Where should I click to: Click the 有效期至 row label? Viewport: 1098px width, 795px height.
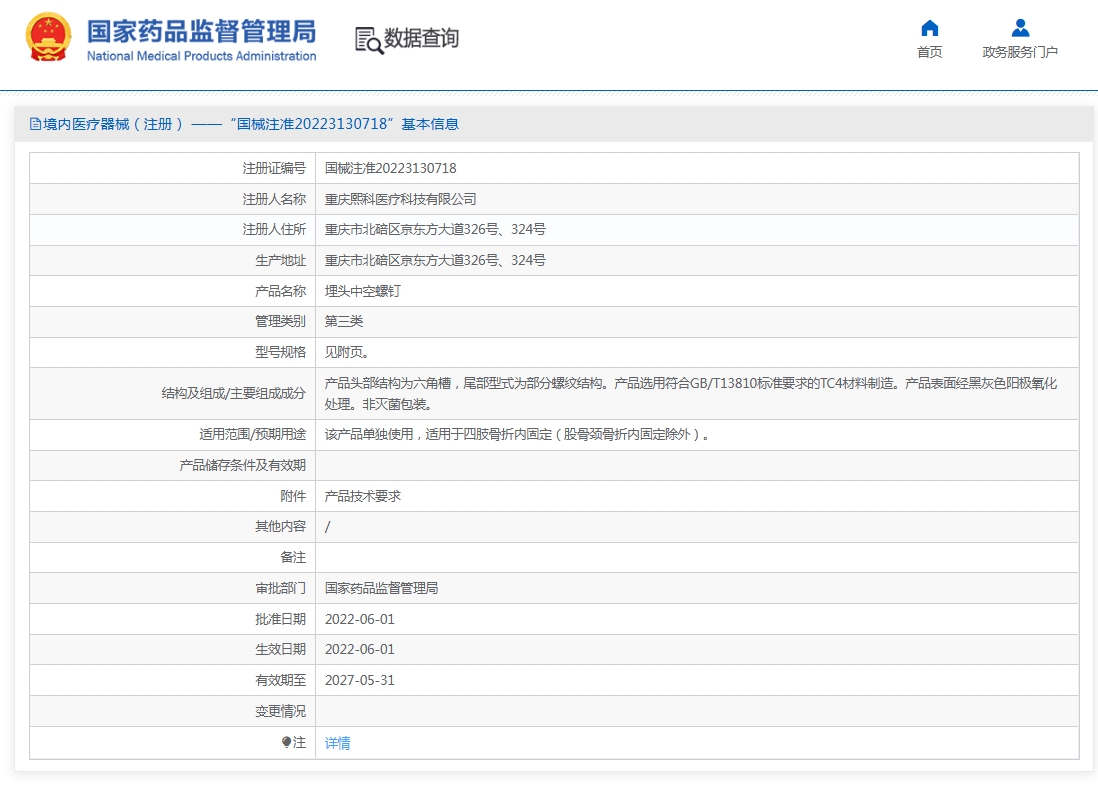[x=281, y=680]
